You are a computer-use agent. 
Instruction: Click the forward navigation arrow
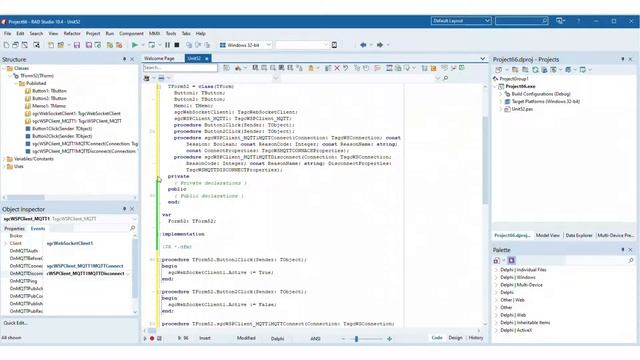click(x=380, y=45)
